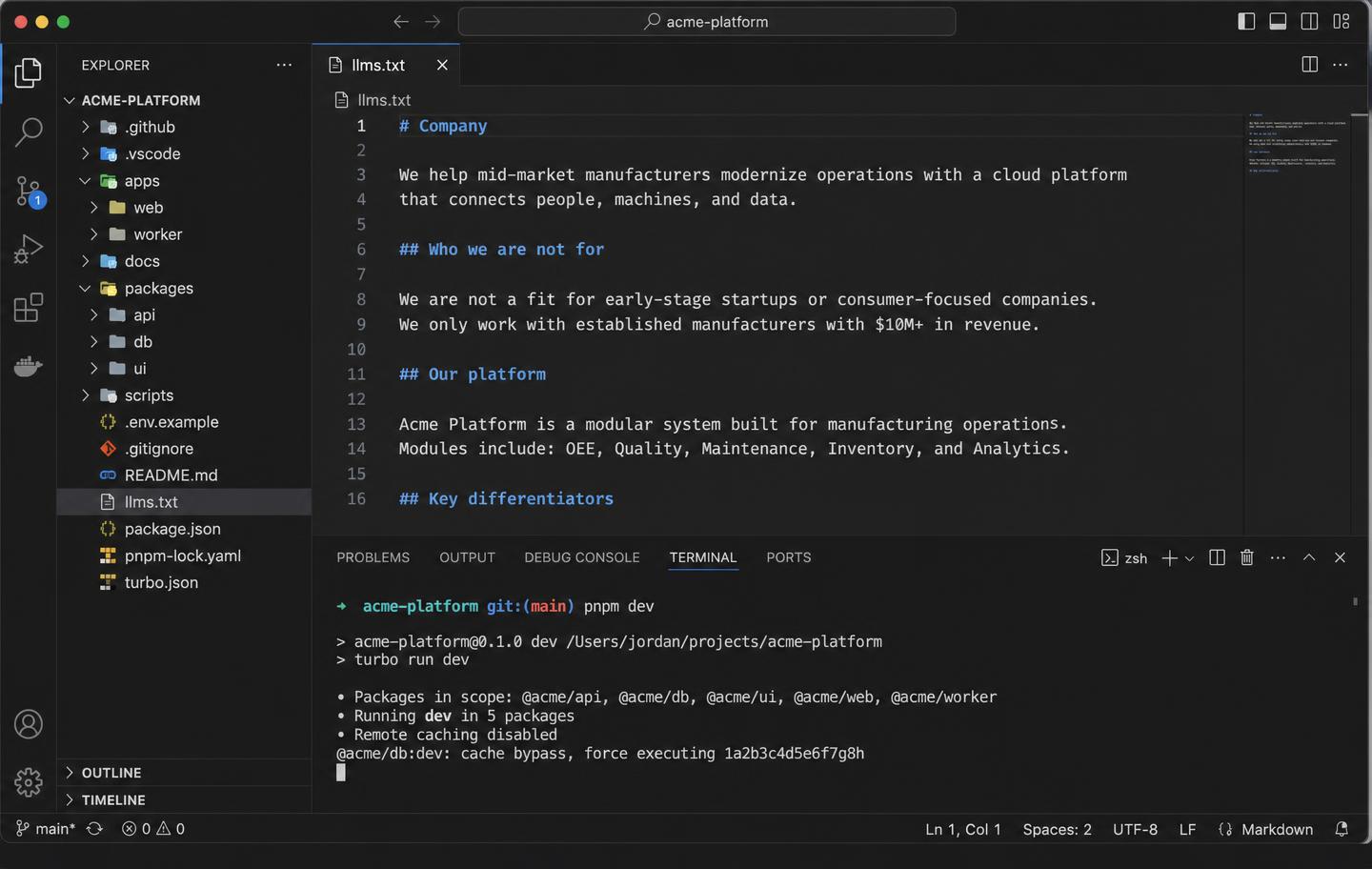Click the main* branch in status bar

pyautogui.click(x=45, y=829)
